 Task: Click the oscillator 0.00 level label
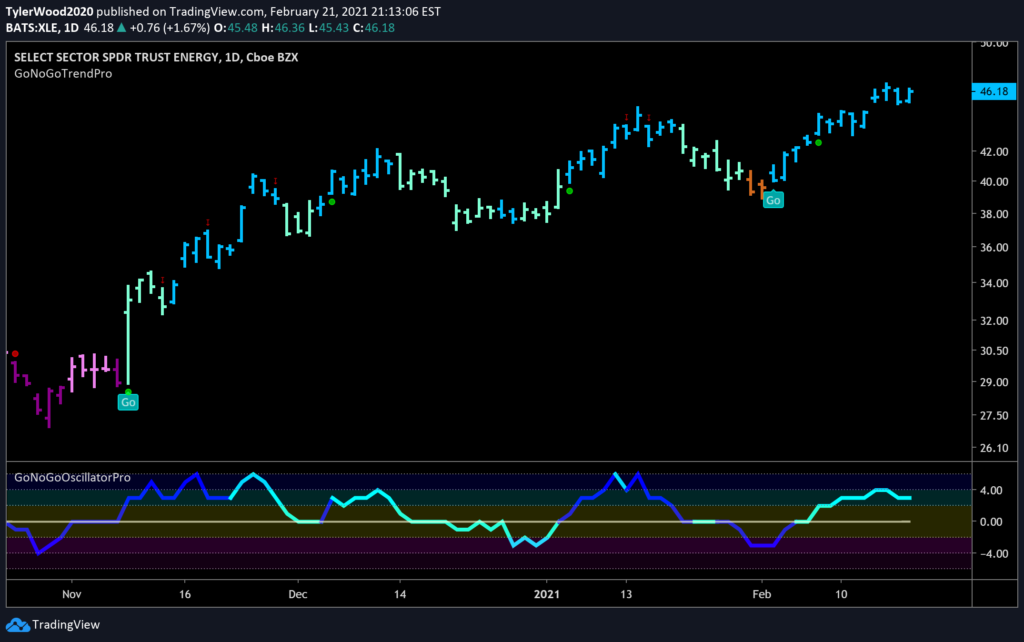[991, 522]
